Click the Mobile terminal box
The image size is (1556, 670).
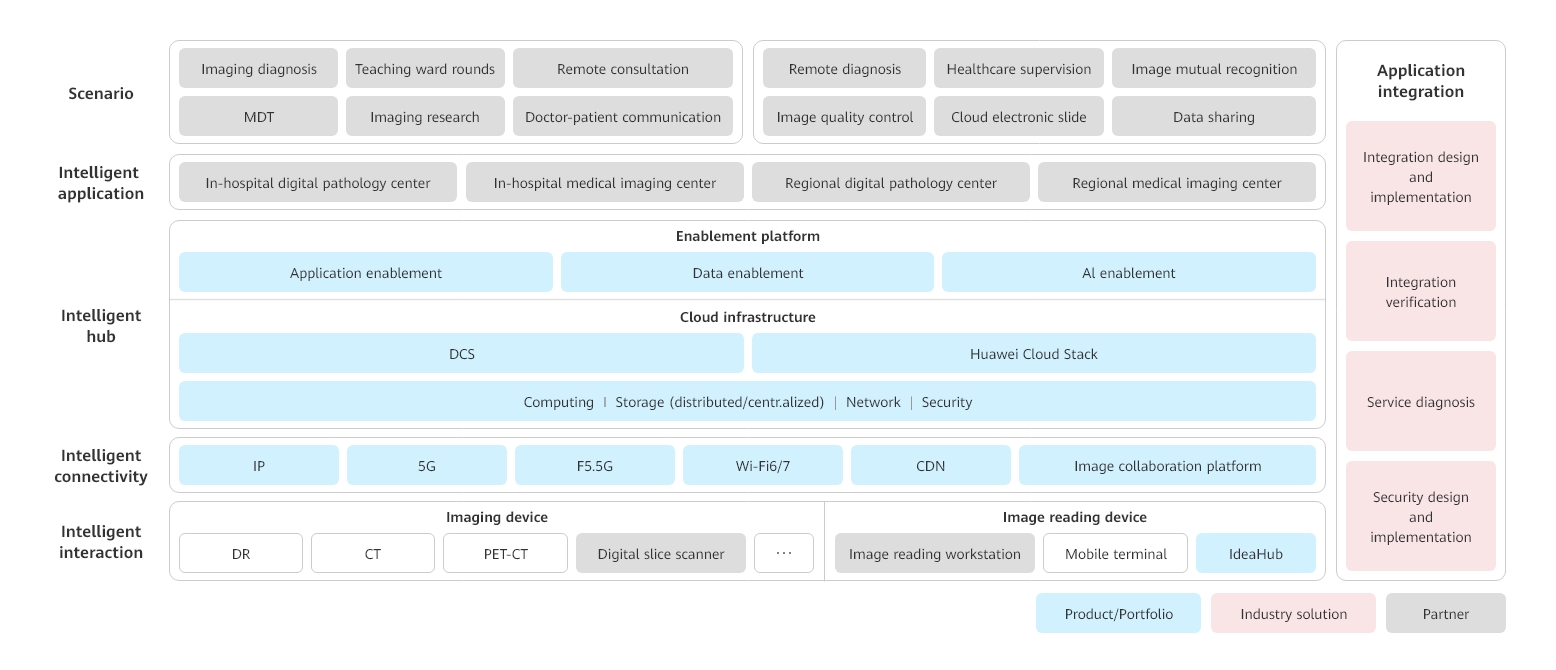click(x=1116, y=553)
